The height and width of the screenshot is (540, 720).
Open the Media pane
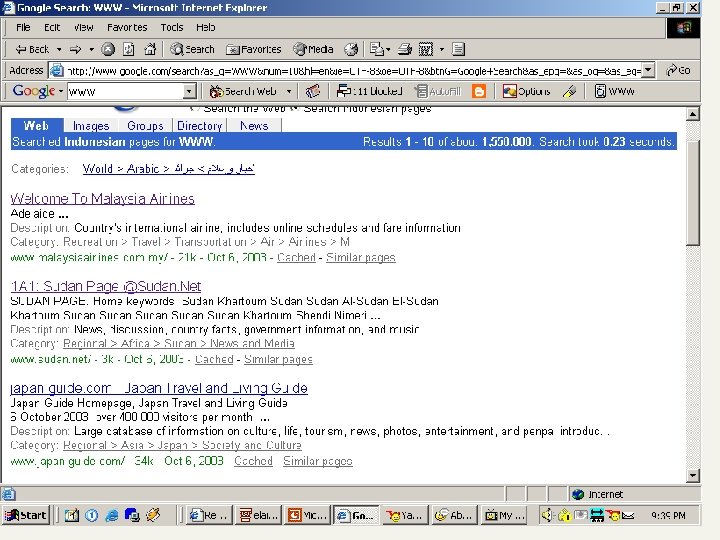[314, 49]
